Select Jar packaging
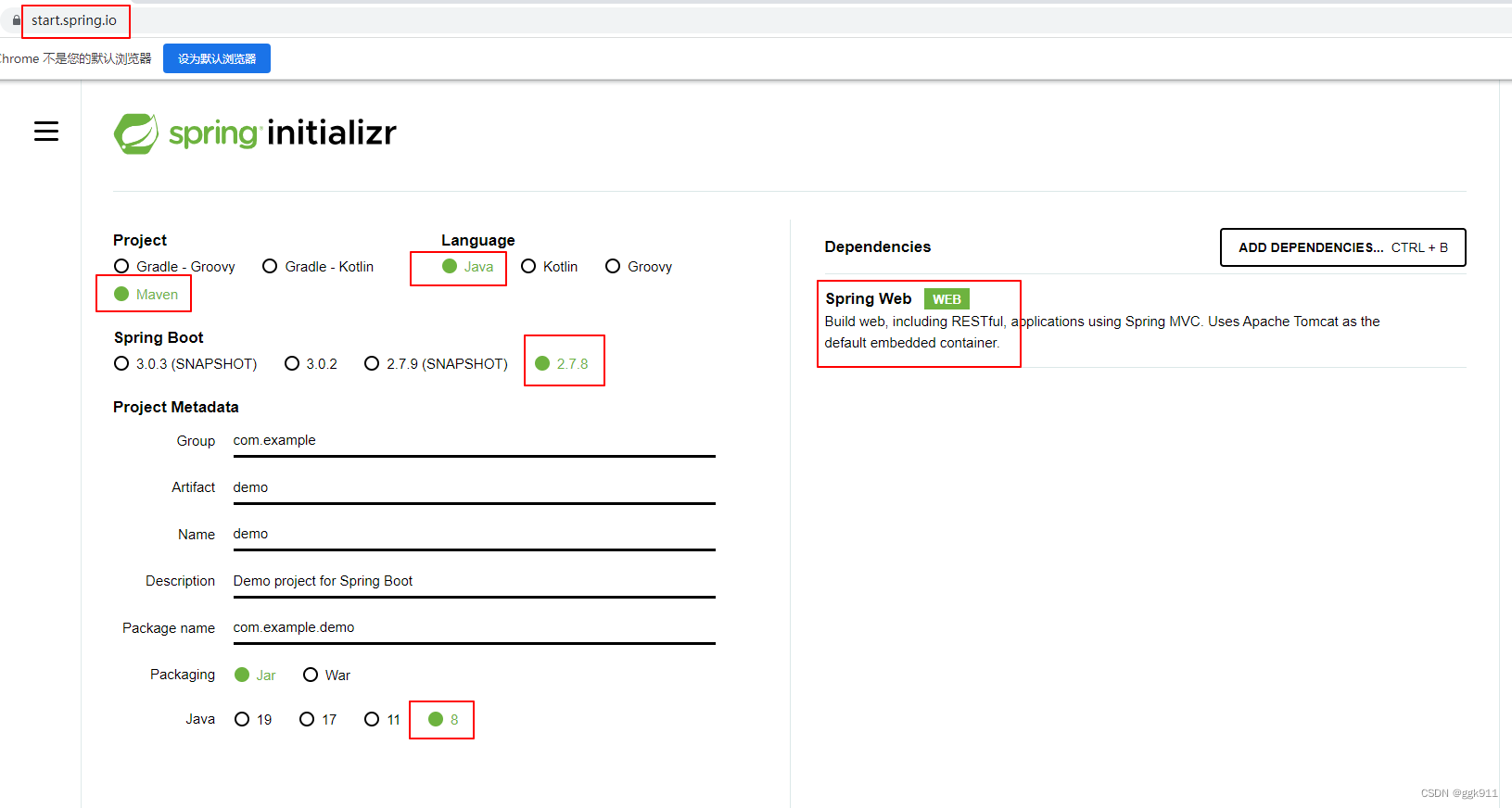Image resolution: width=1512 pixels, height=808 pixels. (x=255, y=675)
